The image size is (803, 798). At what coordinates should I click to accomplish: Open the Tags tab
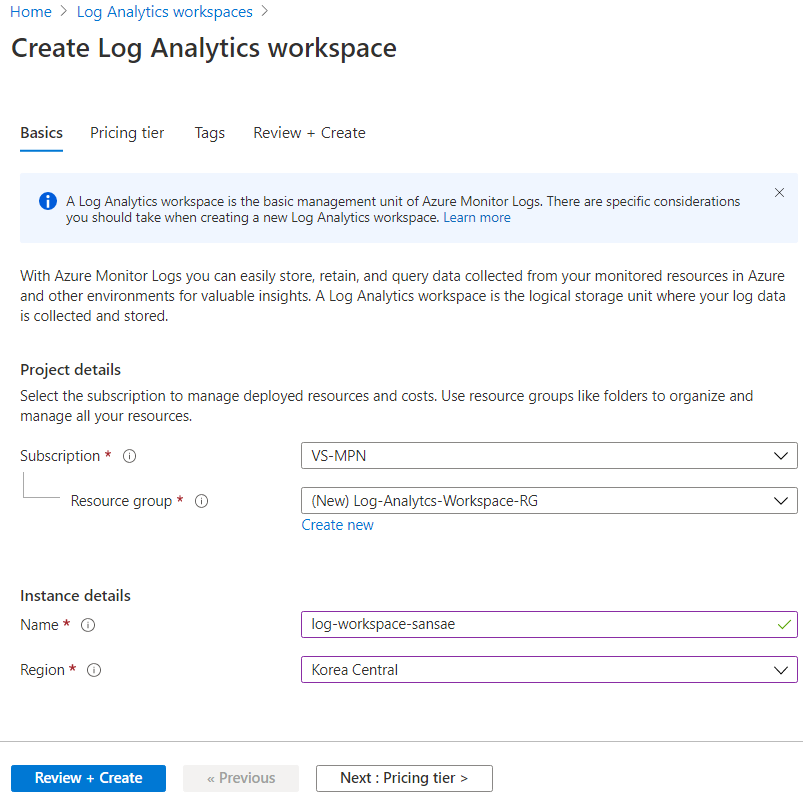click(209, 133)
